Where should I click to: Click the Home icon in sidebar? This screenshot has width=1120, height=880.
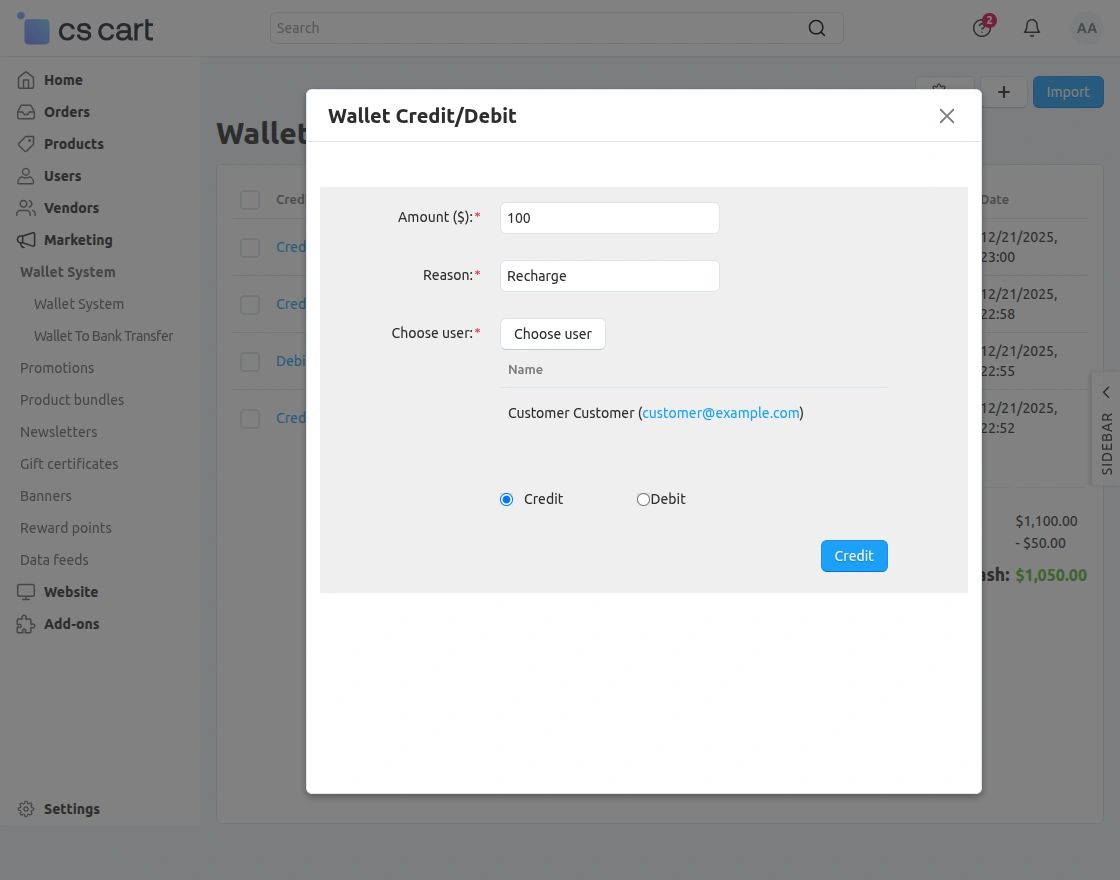(x=26, y=80)
